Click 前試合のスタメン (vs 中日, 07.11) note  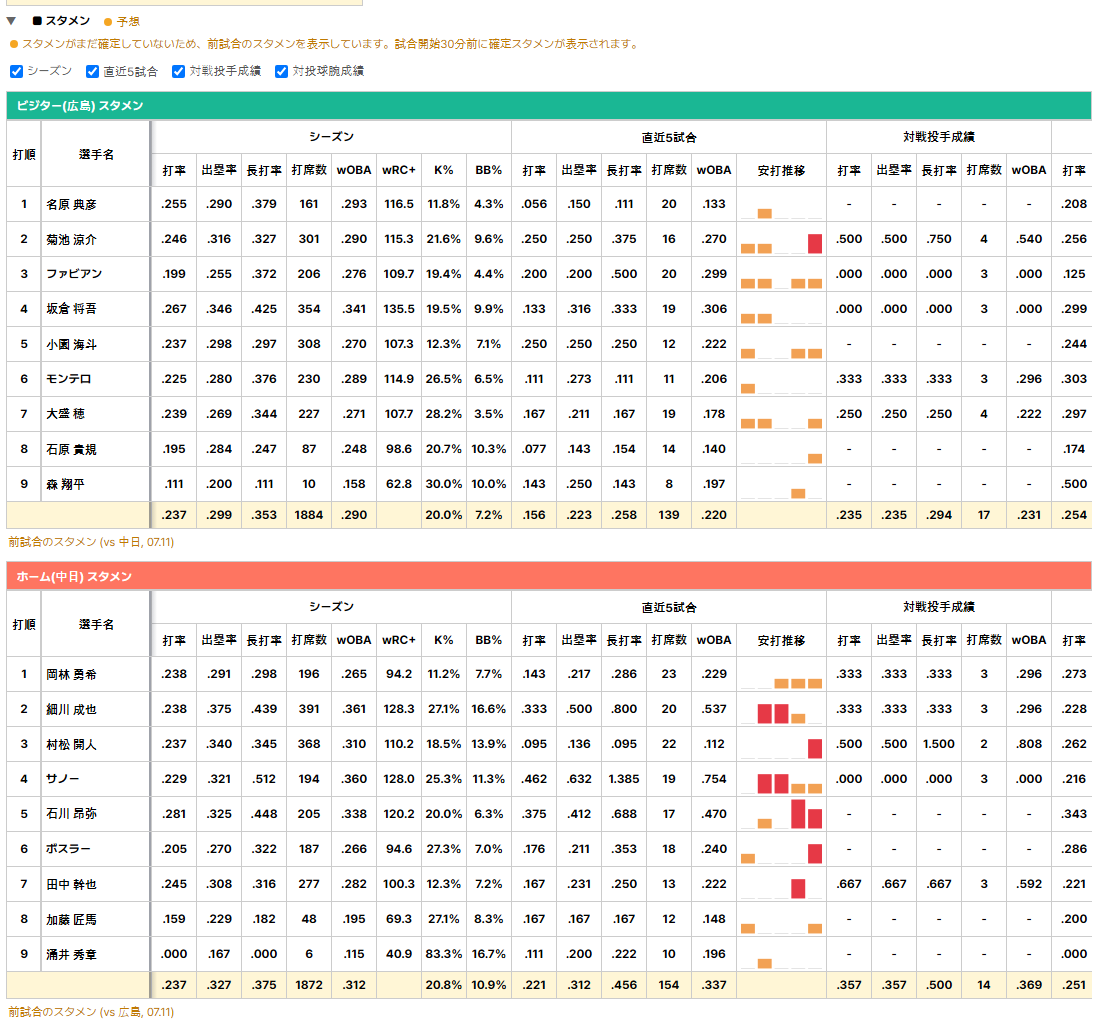coord(91,541)
